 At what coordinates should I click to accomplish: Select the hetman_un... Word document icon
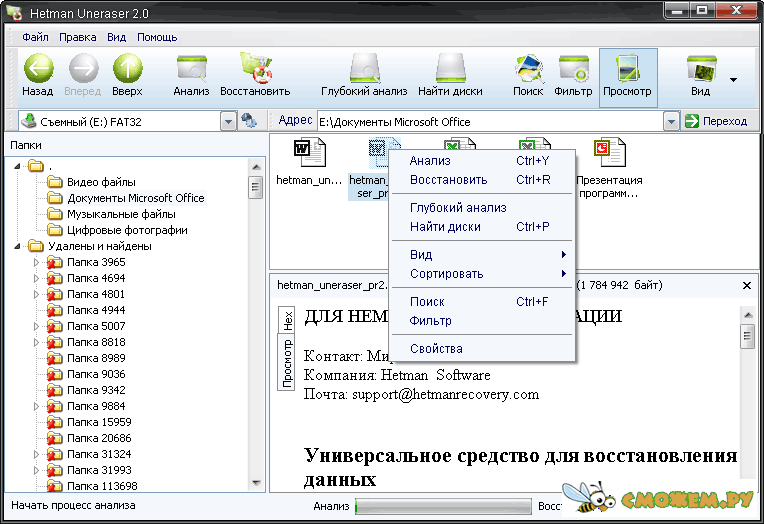point(310,153)
